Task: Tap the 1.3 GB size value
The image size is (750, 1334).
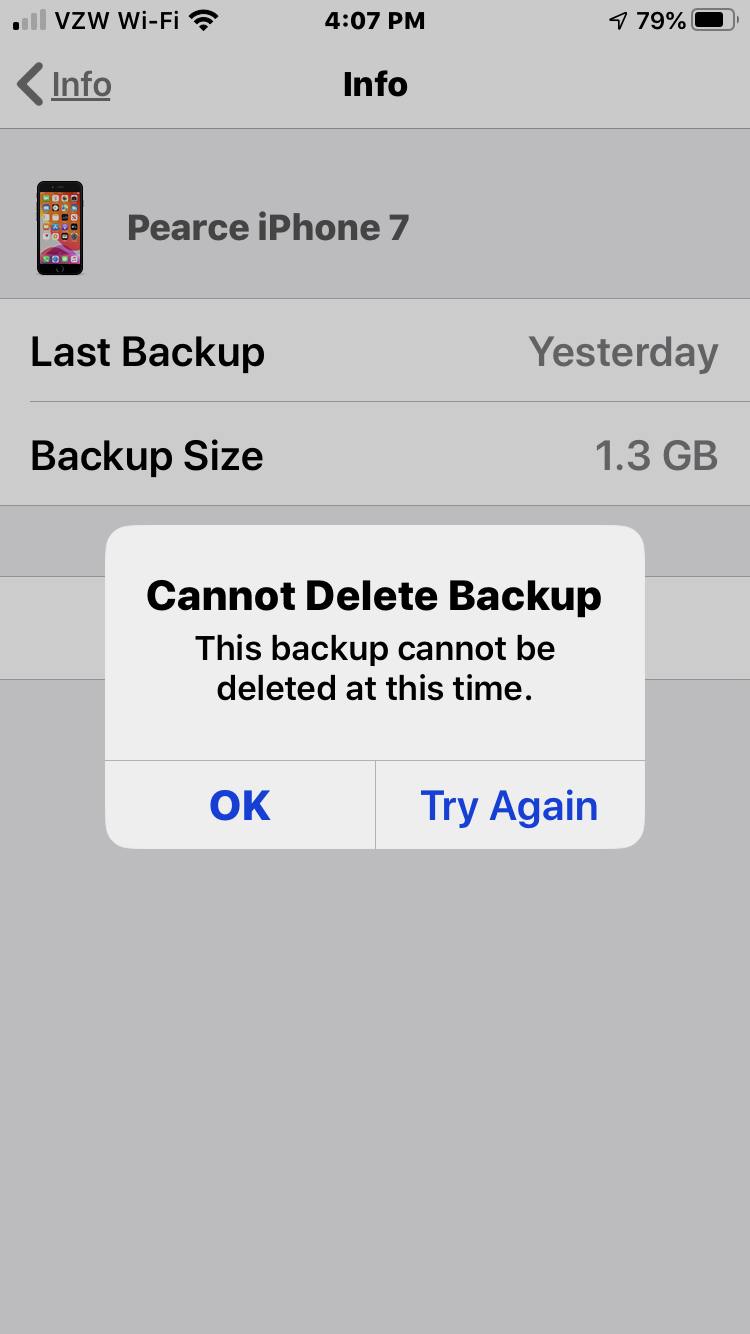Action: click(x=656, y=456)
